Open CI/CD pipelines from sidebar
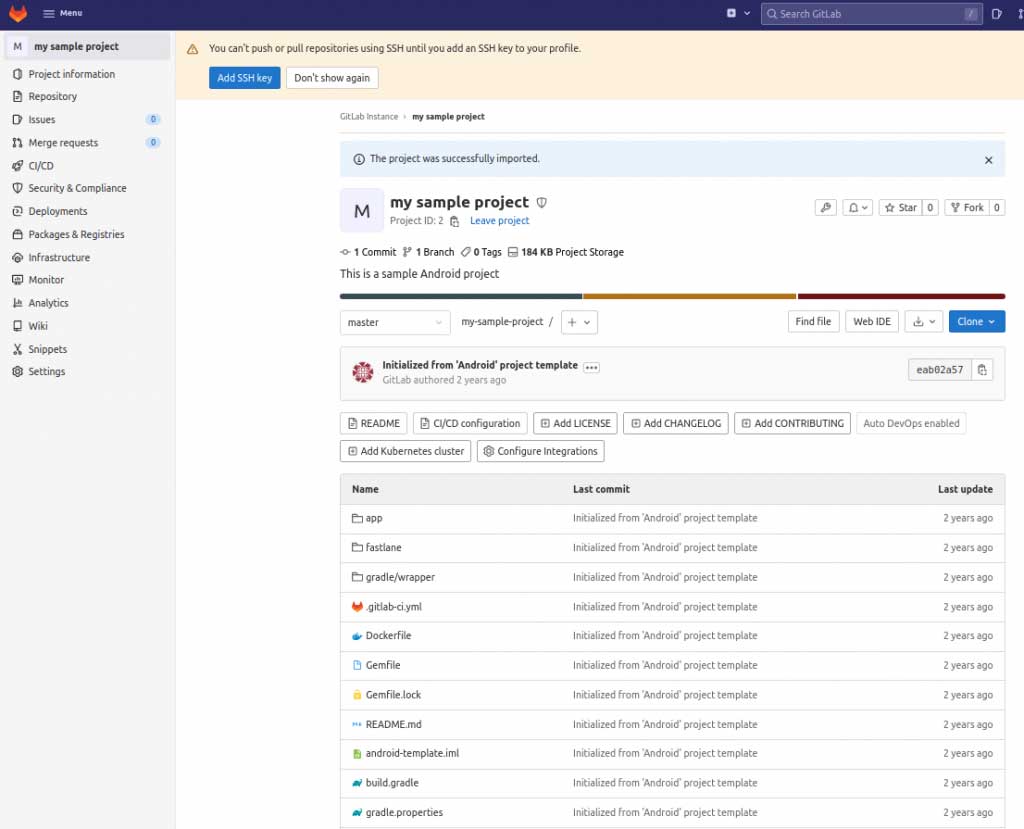 pos(40,165)
